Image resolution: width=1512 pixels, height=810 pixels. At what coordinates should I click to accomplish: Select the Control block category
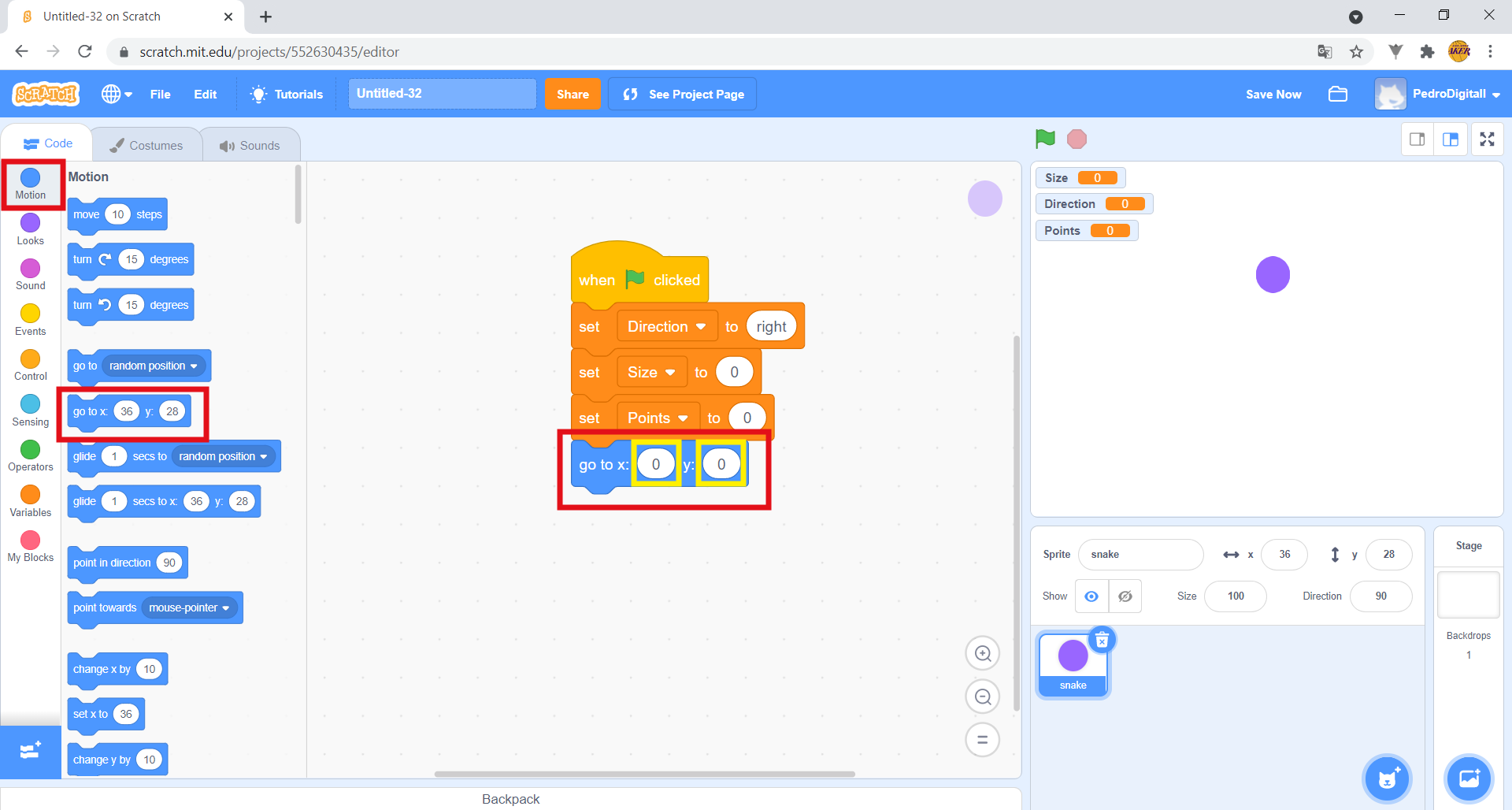[30, 365]
